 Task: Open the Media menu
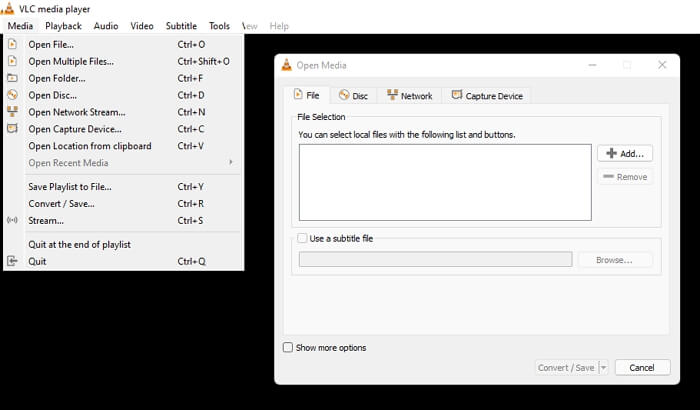20,26
